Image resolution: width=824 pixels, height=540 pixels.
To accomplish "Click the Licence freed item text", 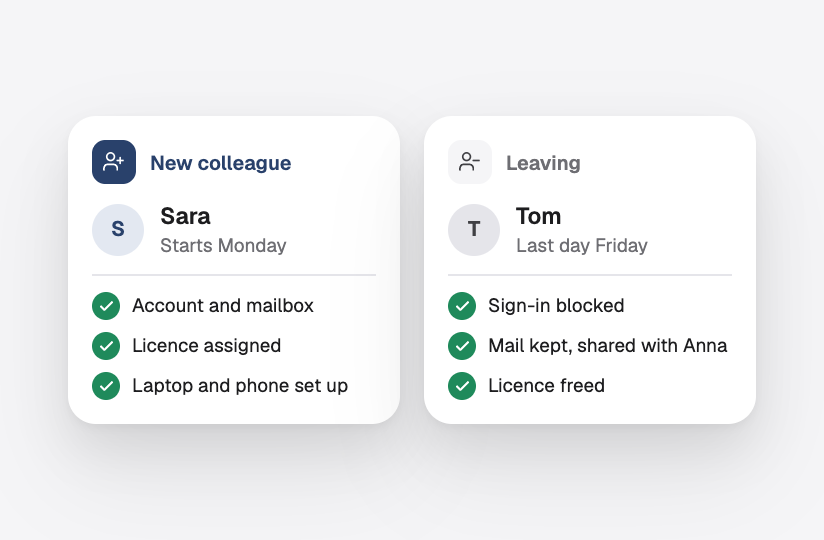I will click(x=547, y=386).
